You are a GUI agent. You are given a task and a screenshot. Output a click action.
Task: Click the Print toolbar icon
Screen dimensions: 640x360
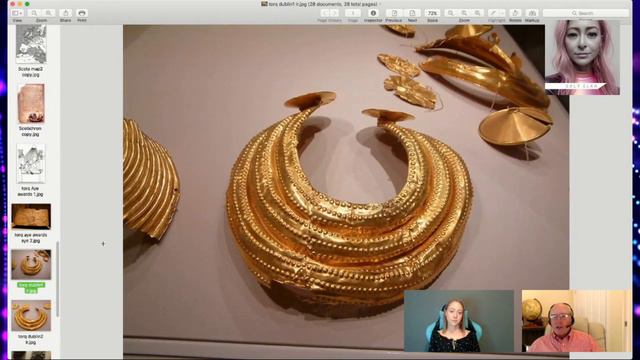[82, 13]
